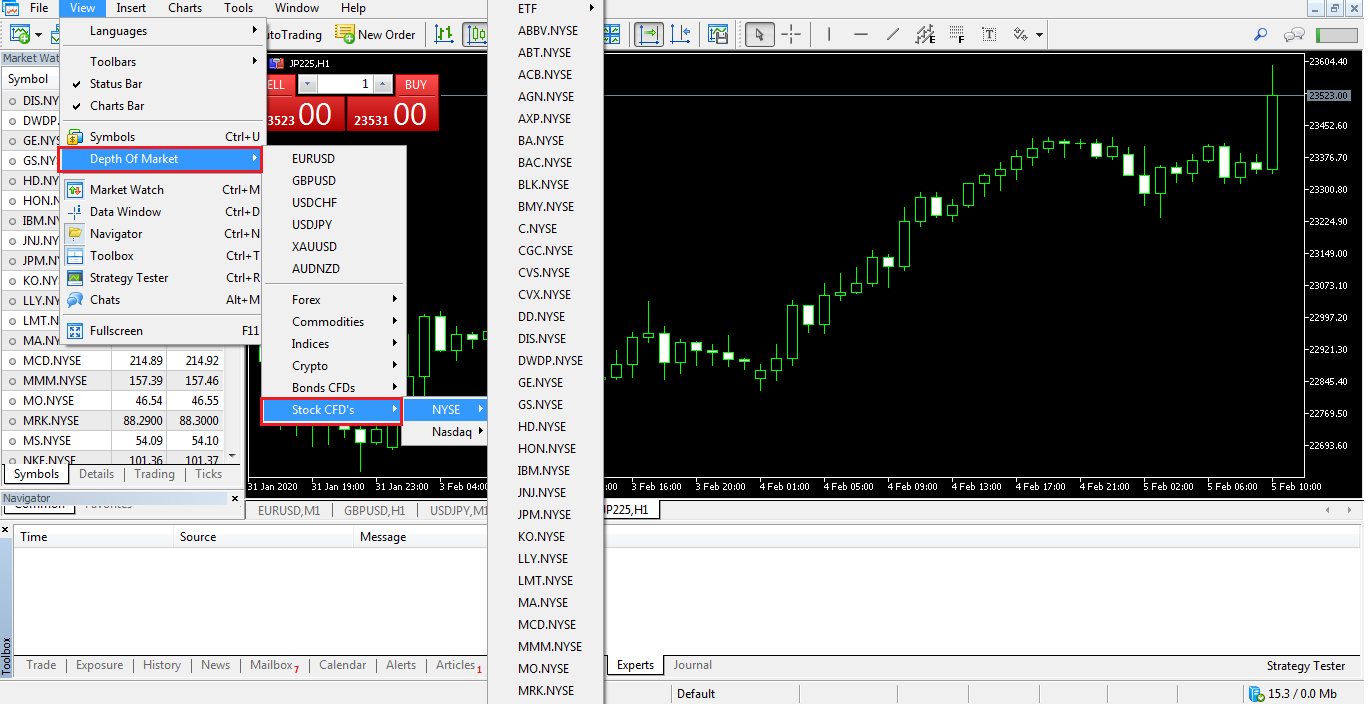The width and height of the screenshot is (1370, 710).
Task: Open the Journal tab in Toolbox
Action: 693,665
